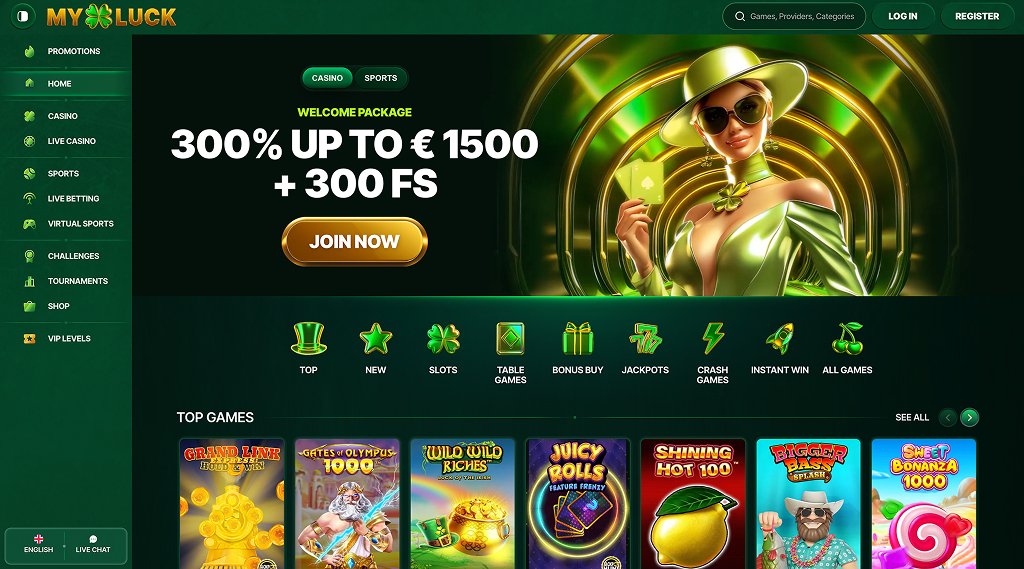
Task: Show previous Top Games with left arrow
Action: pos(948,417)
